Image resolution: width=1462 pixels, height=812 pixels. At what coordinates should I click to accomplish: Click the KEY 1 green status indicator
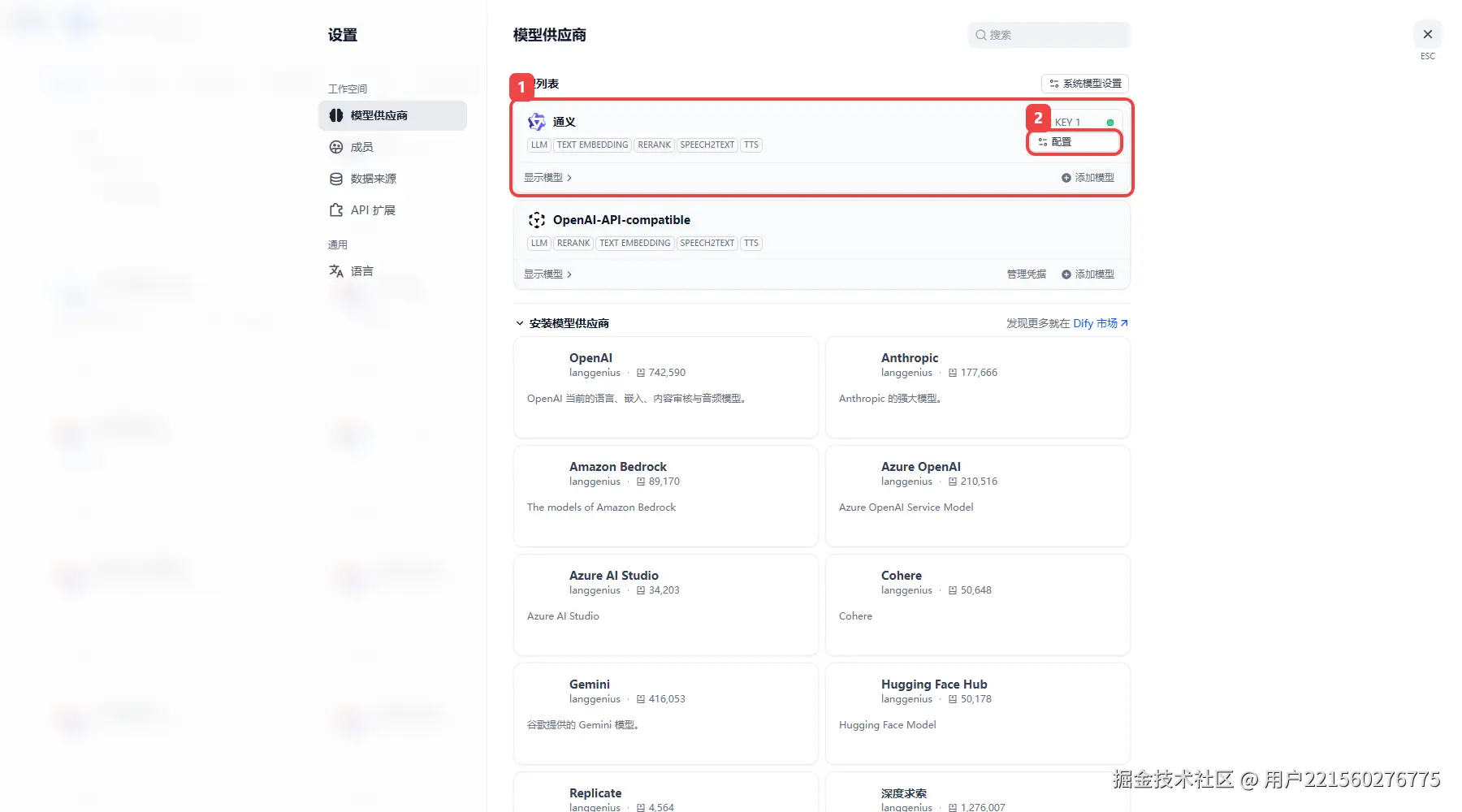pos(1110,123)
